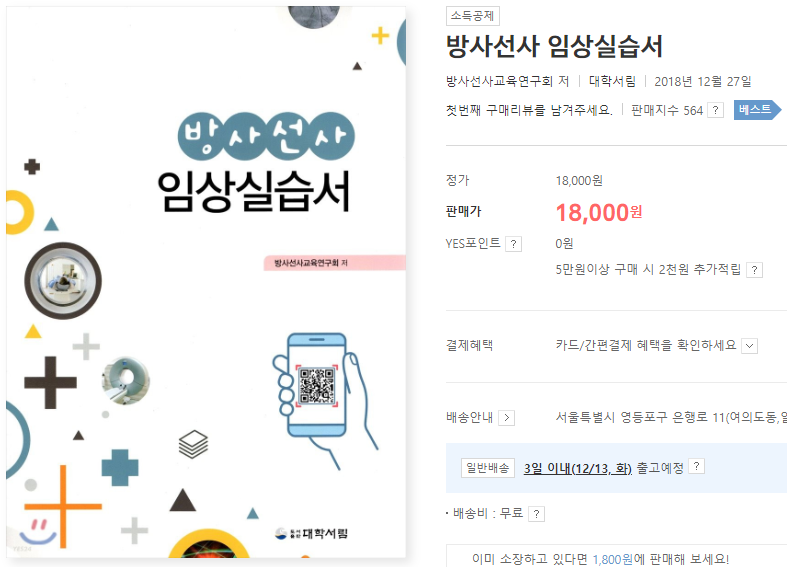Click 첫번째 구매리뷰를 남겨주세요 link
The height and width of the screenshot is (567, 787).
pos(529,110)
